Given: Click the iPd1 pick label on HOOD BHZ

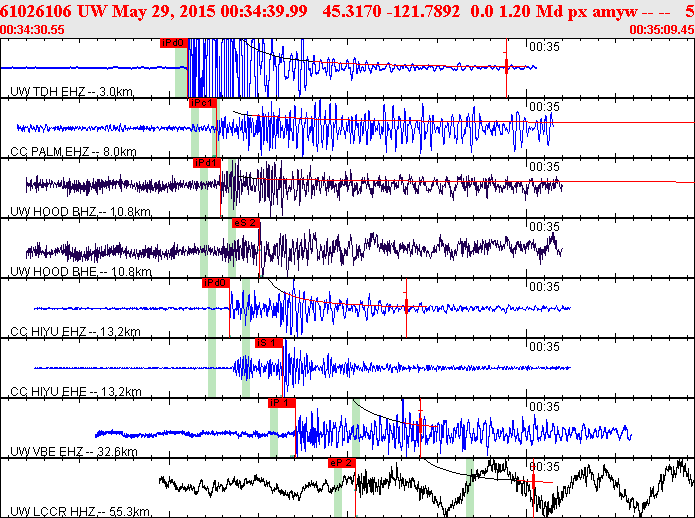Looking at the screenshot, I should [207, 163].
